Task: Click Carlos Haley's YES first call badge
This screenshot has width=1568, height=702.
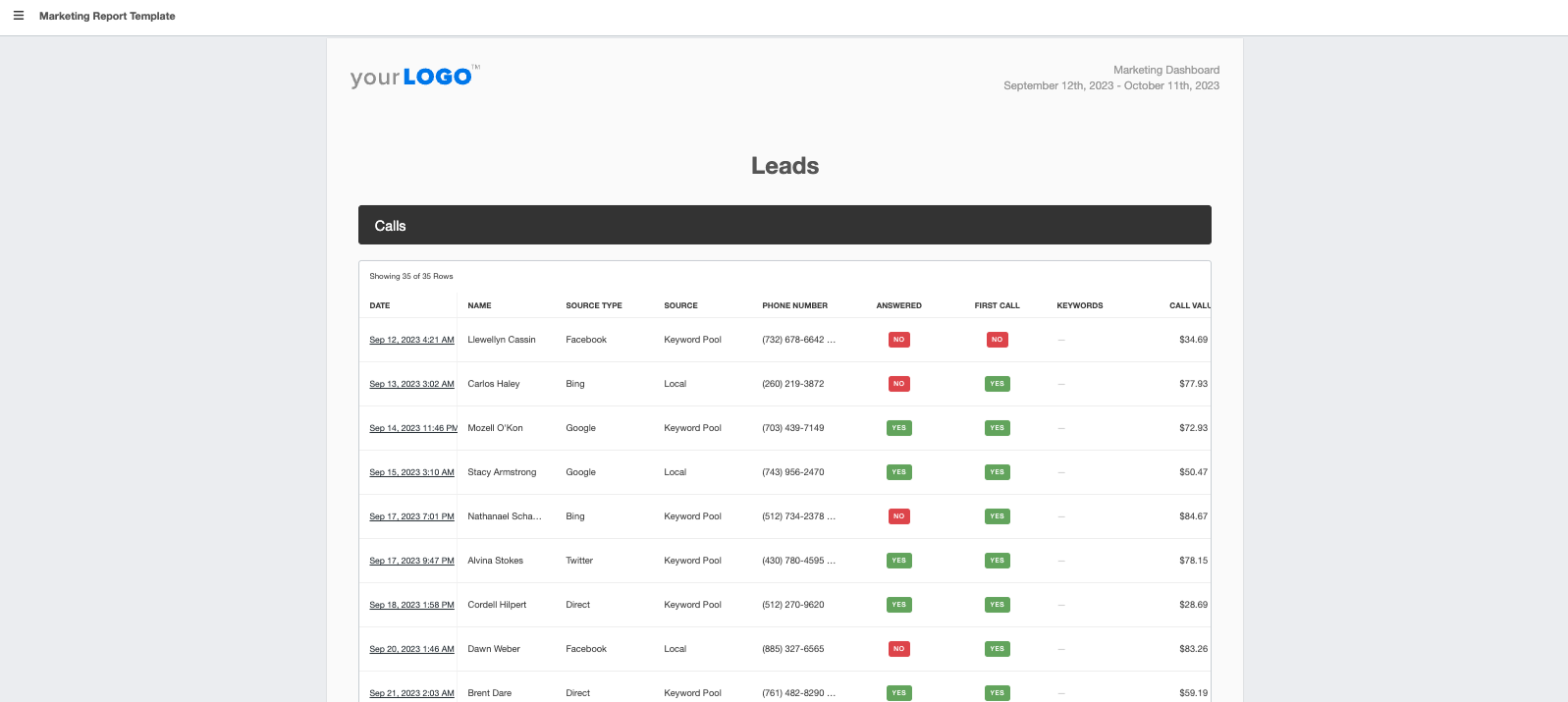Action: point(997,384)
